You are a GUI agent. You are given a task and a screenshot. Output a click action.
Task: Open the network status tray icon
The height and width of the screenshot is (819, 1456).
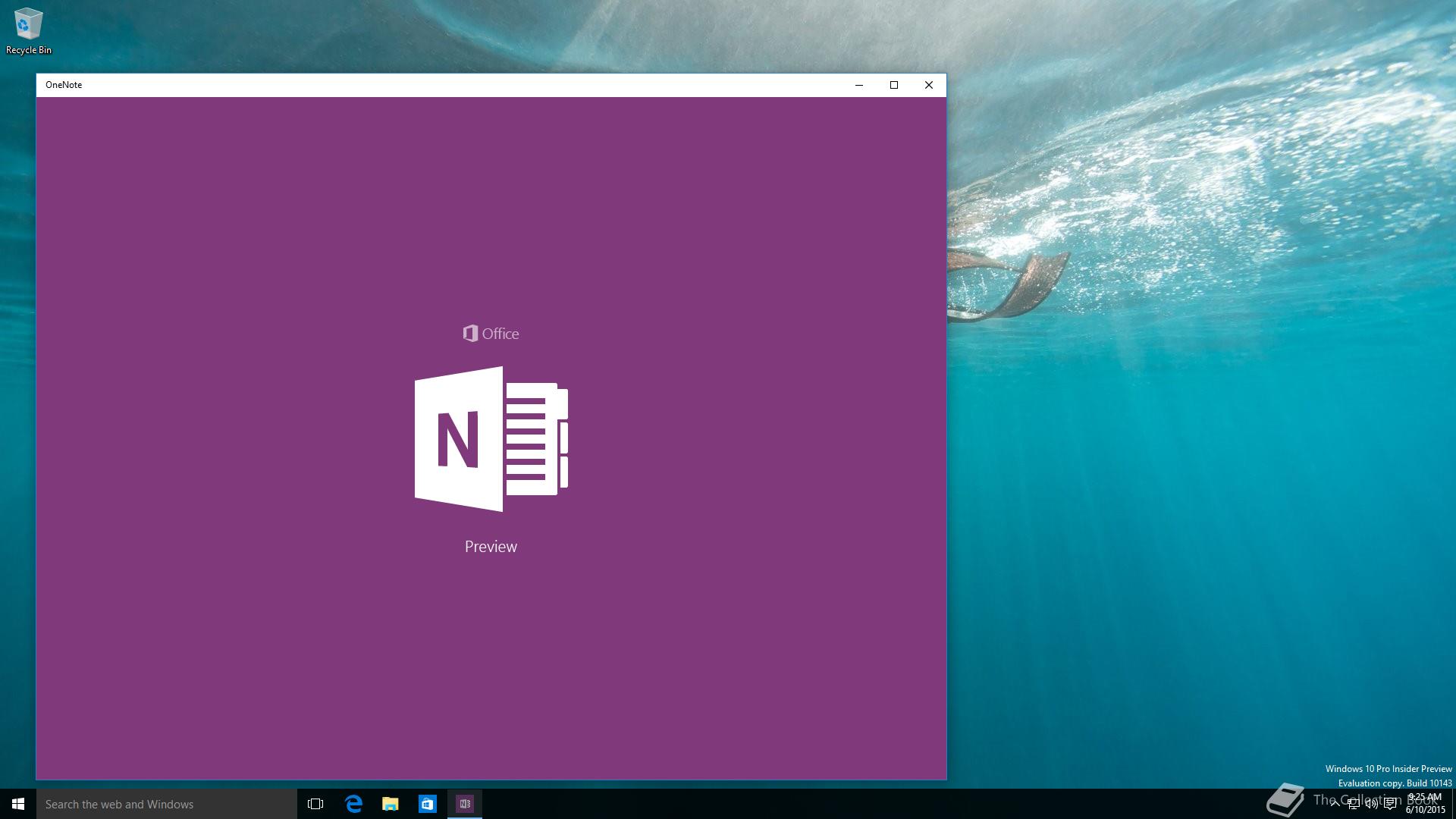1353,804
